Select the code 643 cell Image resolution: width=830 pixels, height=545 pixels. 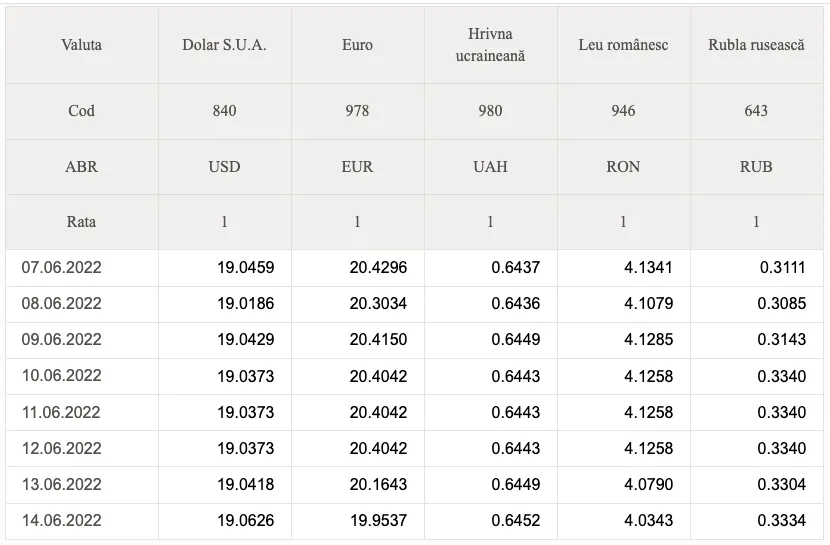756,111
